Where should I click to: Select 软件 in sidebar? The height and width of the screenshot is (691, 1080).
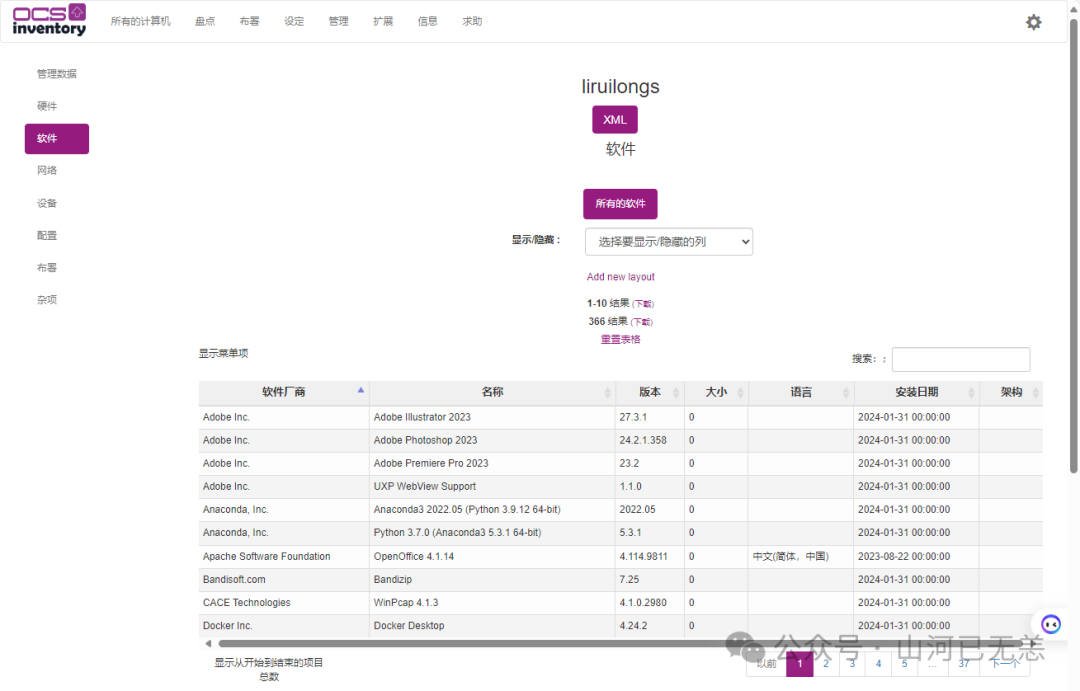pos(56,138)
